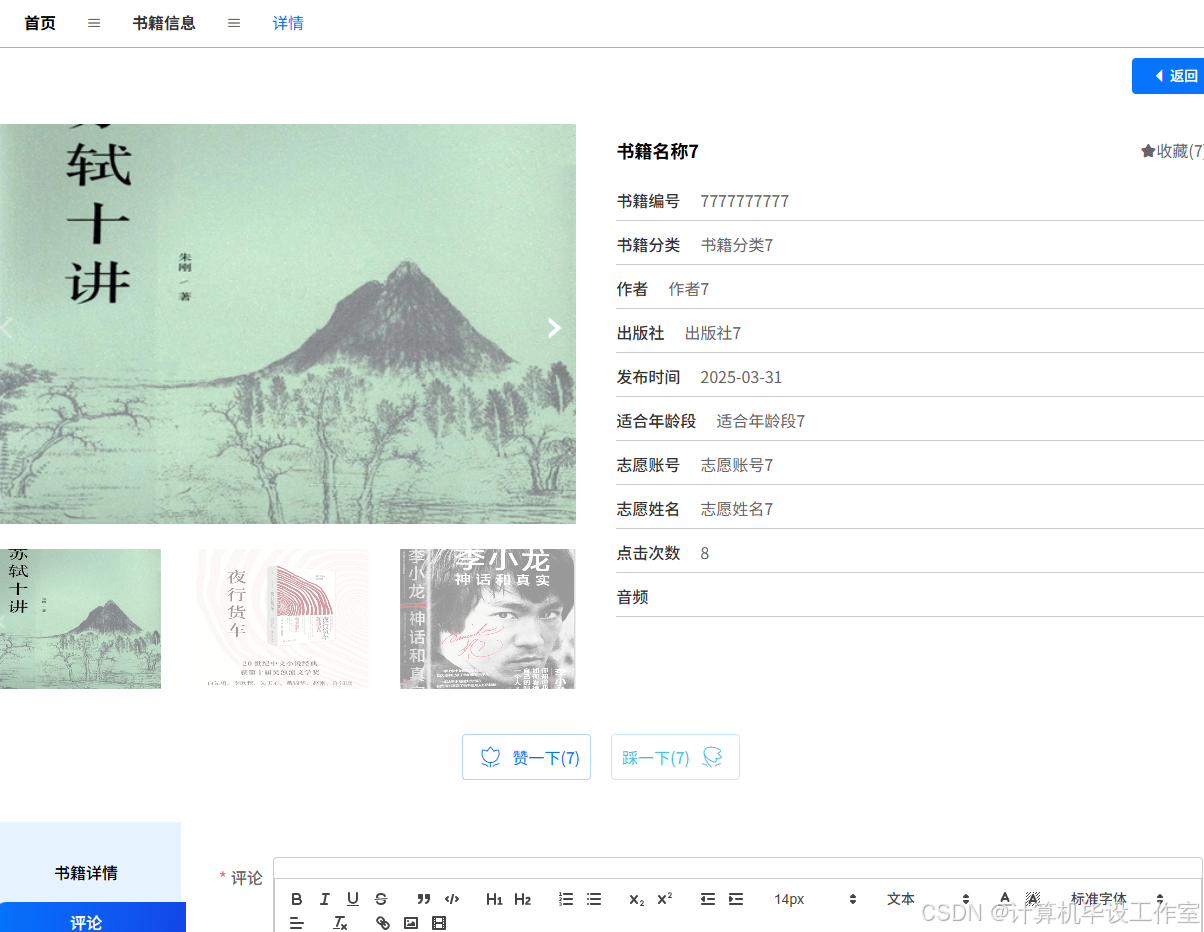The image size is (1204, 932).
Task: Select the 夜行货车 thumbnail
Action: (282, 619)
